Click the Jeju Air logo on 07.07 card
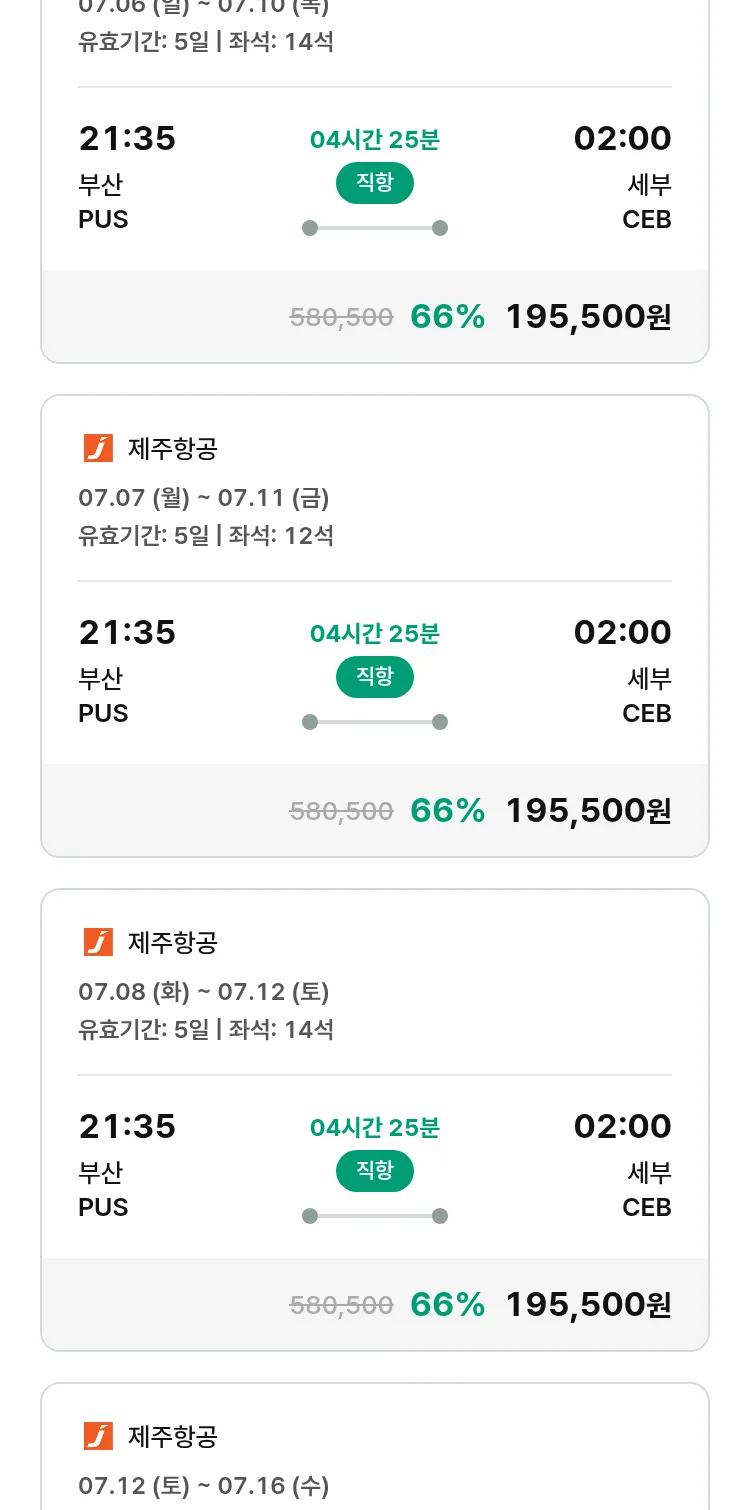This screenshot has height=1510, width=750. (x=98, y=449)
